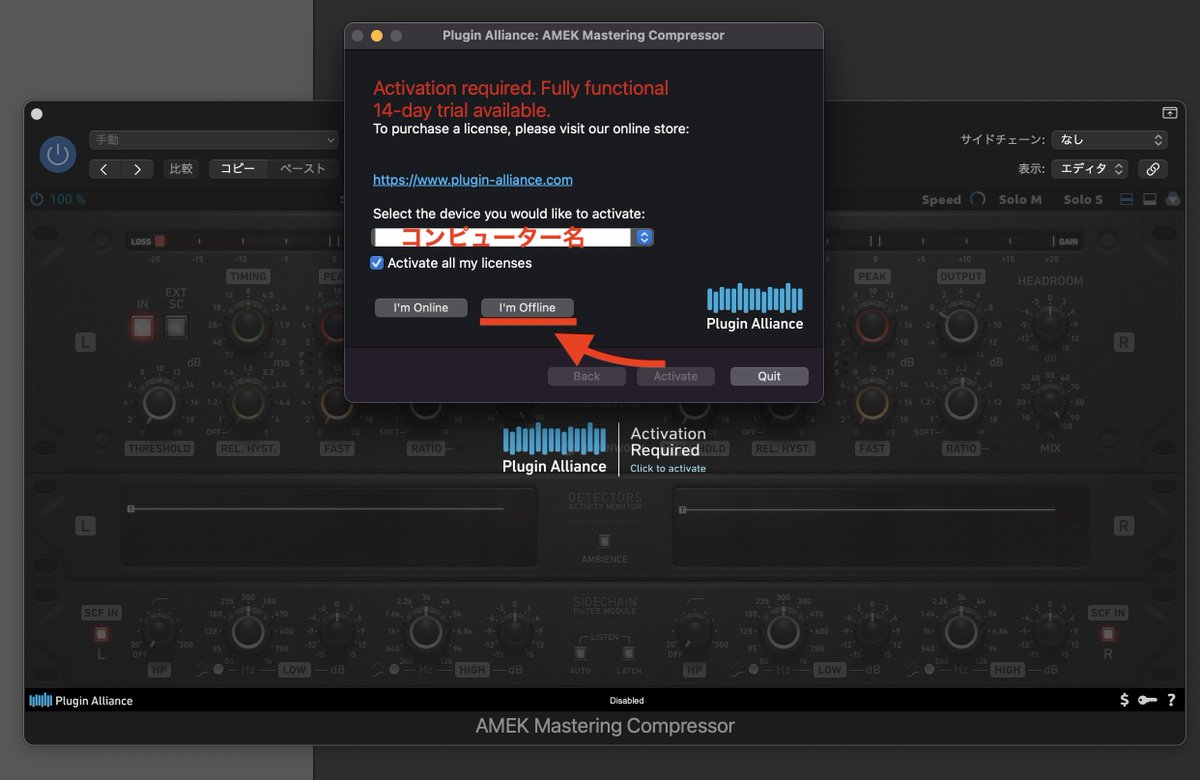Uncheck Activate all my licenses checkbox

(377, 263)
